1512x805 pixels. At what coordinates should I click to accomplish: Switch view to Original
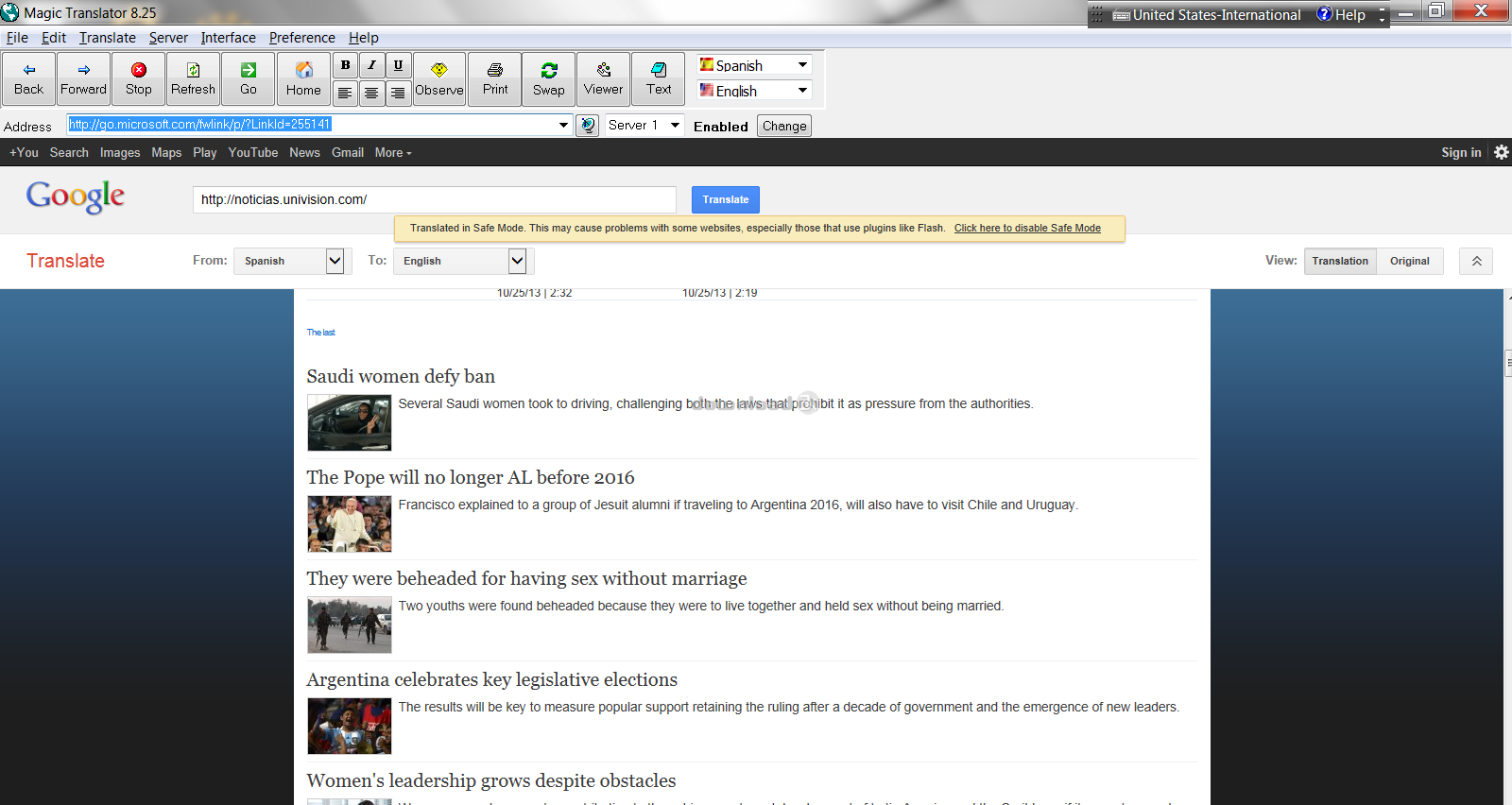[1409, 261]
